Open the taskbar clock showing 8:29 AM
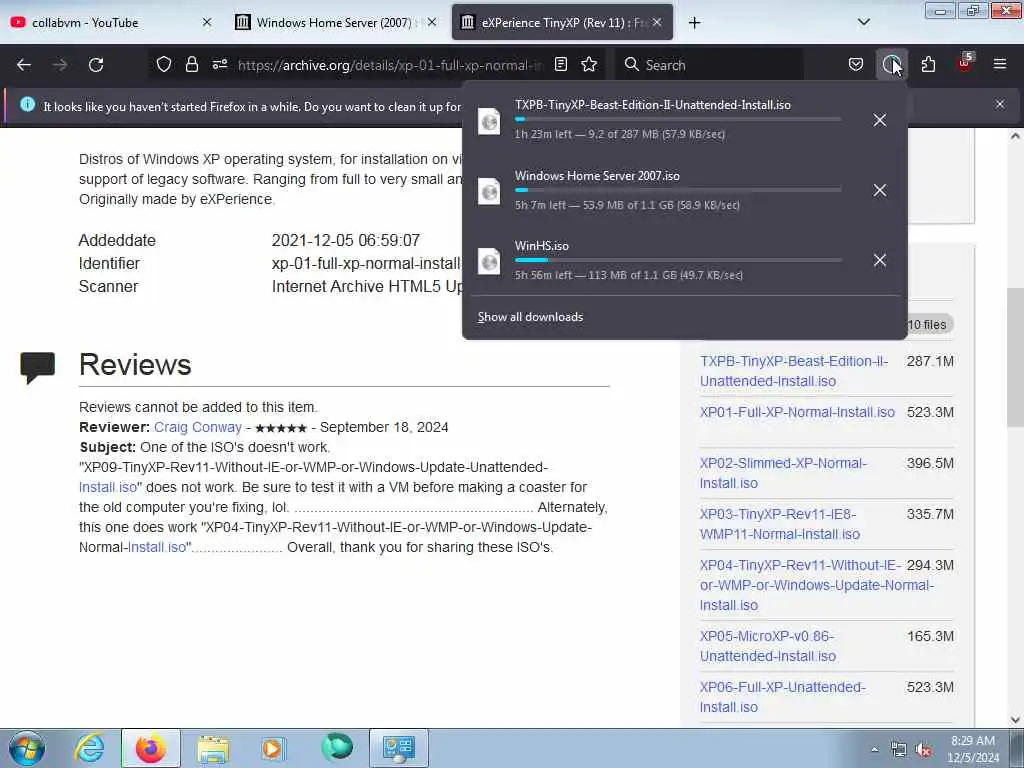This screenshot has width=1024, height=768. click(973, 749)
